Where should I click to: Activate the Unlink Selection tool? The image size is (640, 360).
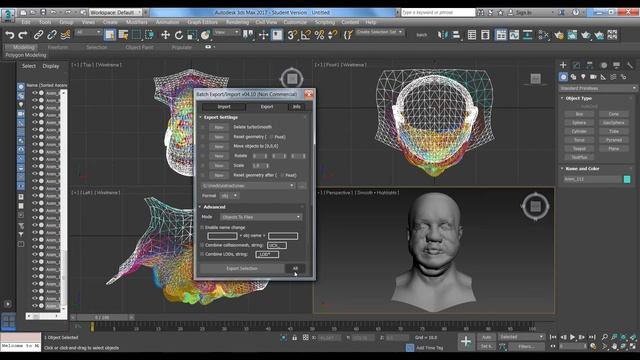click(x=52, y=35)
